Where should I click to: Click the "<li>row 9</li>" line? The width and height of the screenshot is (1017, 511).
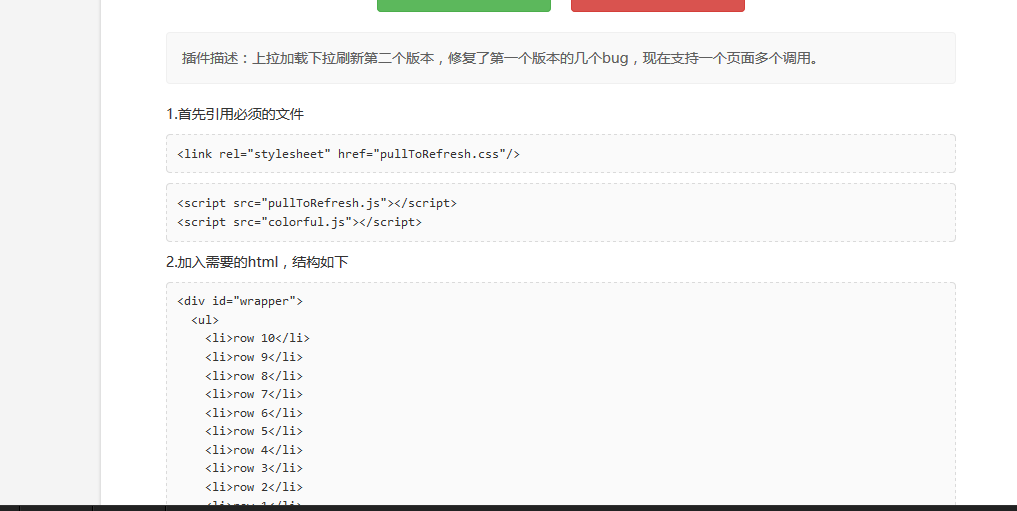tap(254, 357)
